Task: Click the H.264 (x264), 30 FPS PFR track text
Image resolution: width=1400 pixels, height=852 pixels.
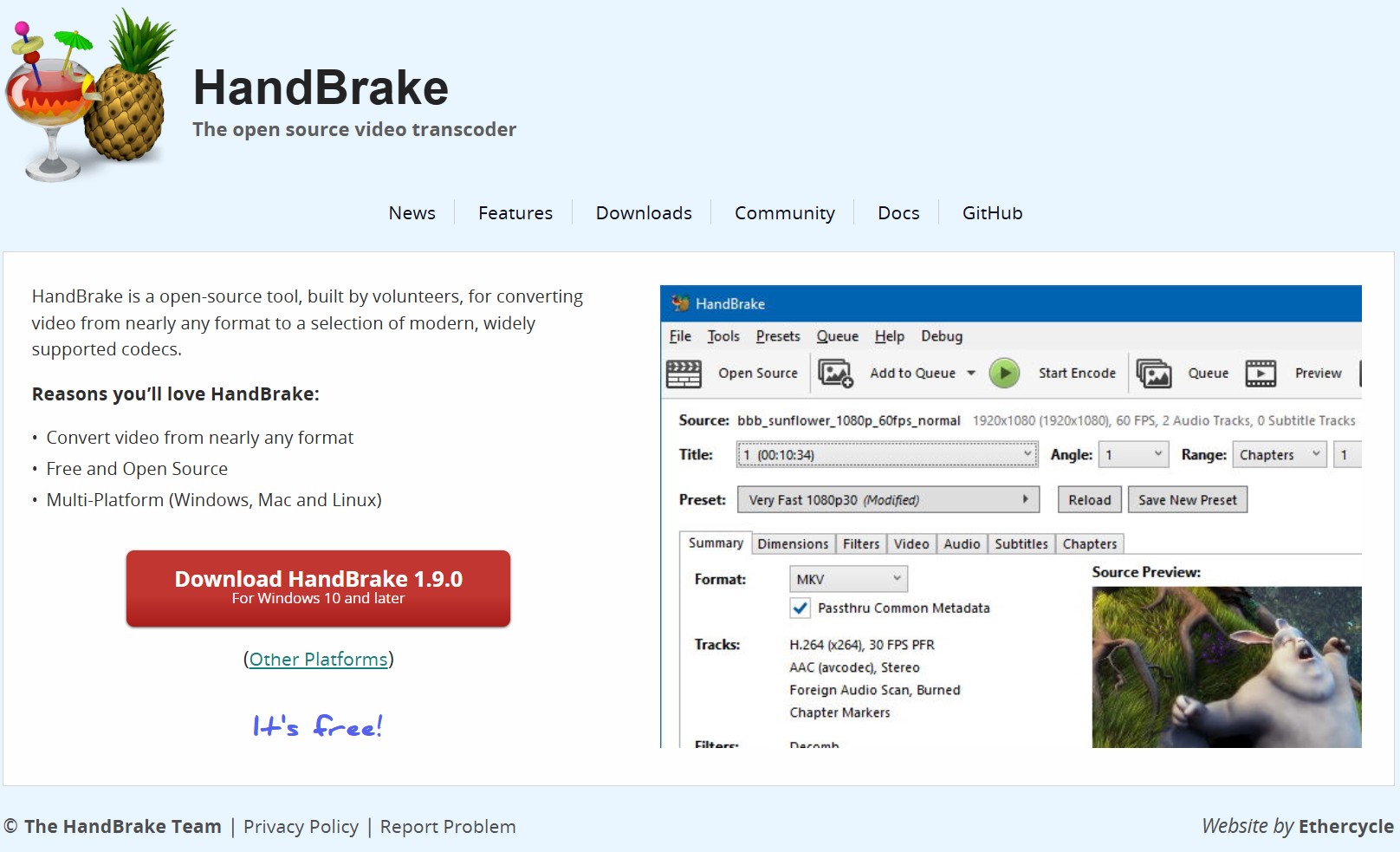Action: coord(862,645)
